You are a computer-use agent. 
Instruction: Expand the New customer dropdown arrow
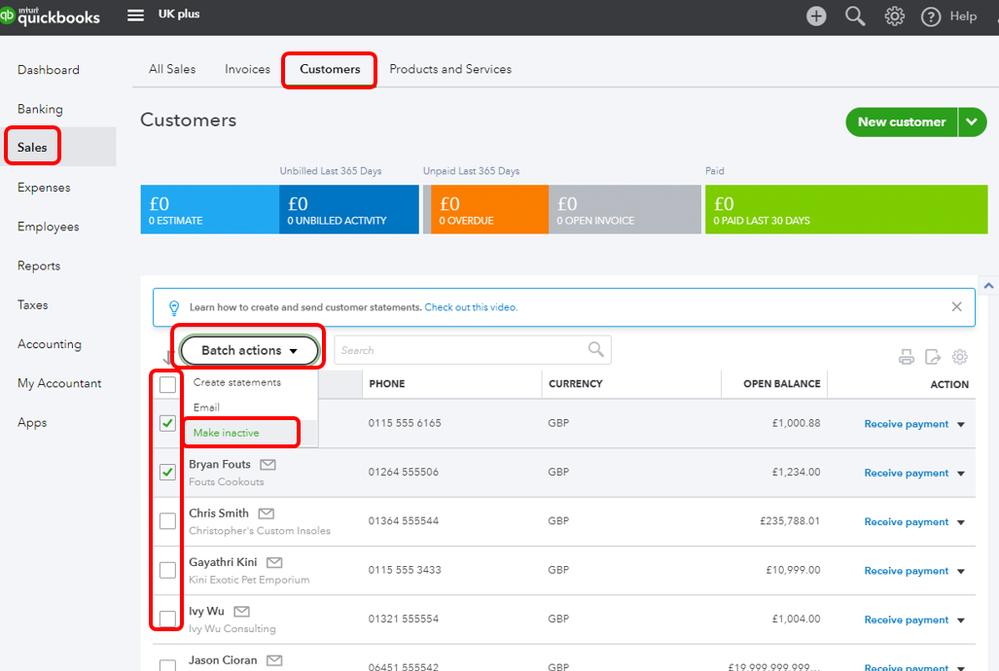tap(972, 122)
